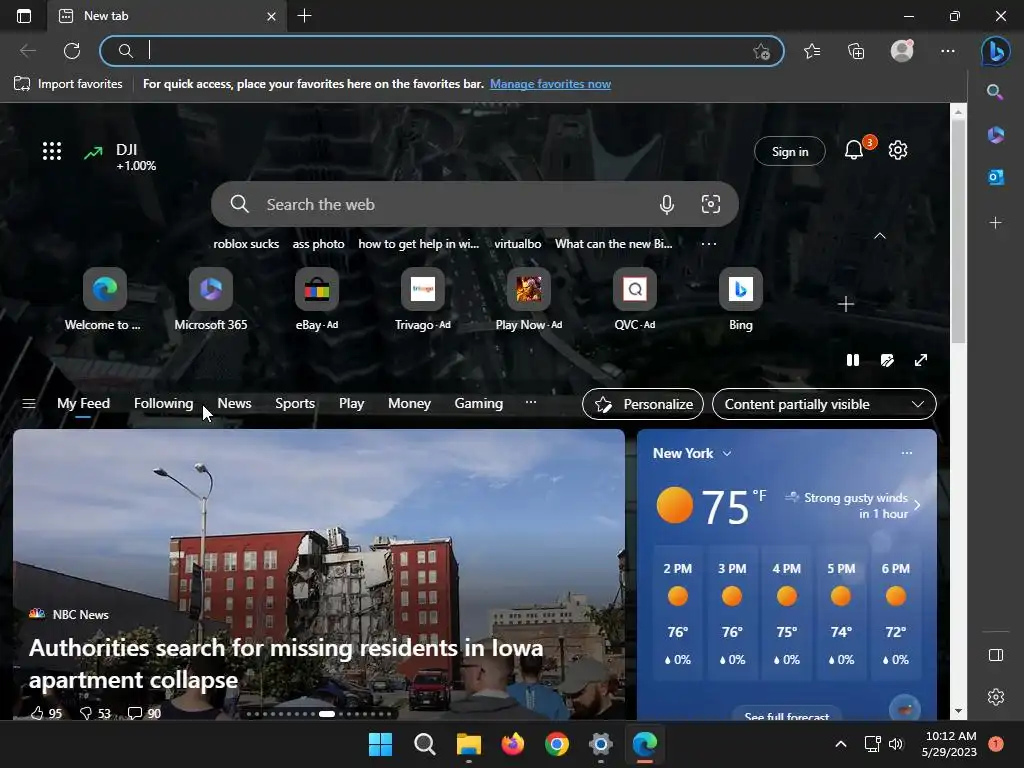Search recent query 'virtualbo'
1024x768 pixels.
coord(517,244)
